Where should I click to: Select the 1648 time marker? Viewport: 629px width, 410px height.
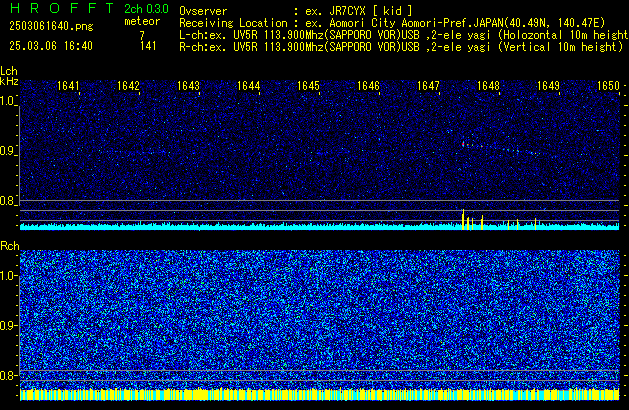(488, 86)
